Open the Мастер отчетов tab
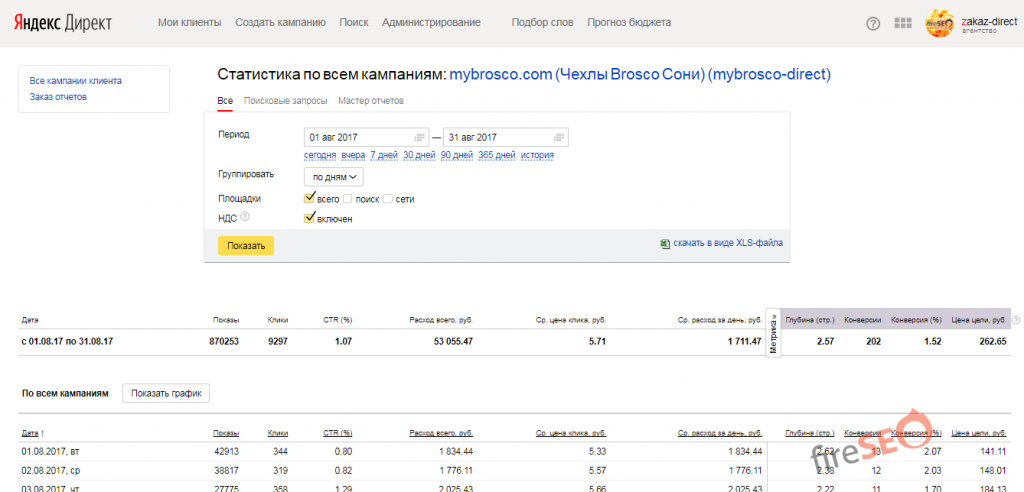Screen dimensions: 1024x492 pos(371,101)
